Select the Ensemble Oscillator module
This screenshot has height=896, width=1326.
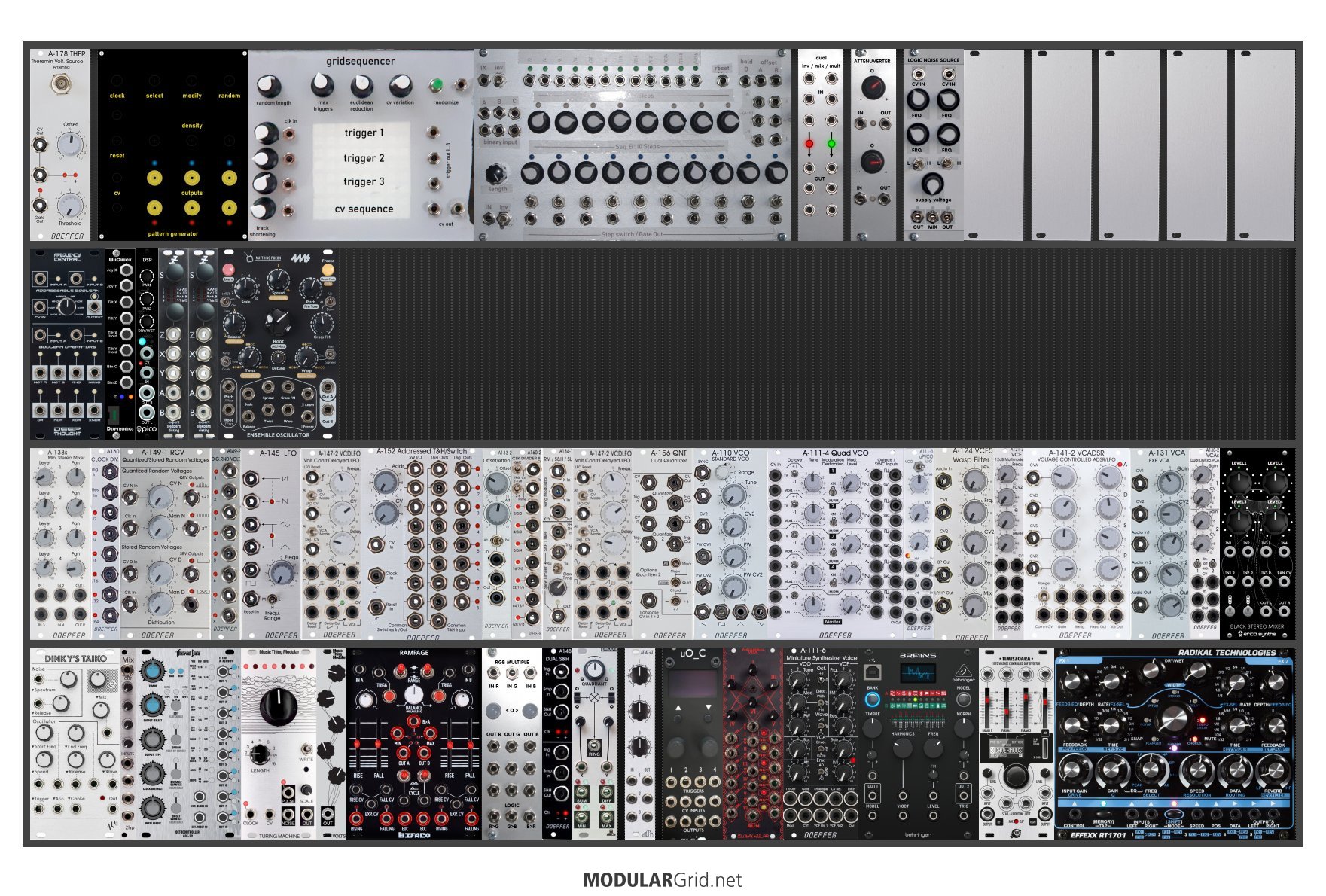tap(278, 345)
